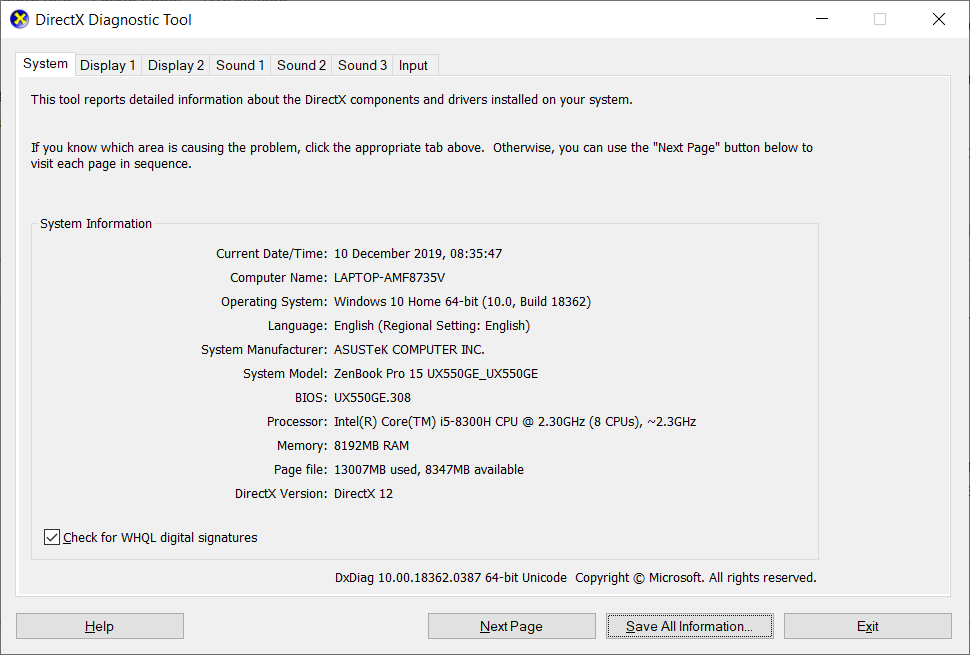Close the DirectX Diagnostic Tool window

(938, 19)
